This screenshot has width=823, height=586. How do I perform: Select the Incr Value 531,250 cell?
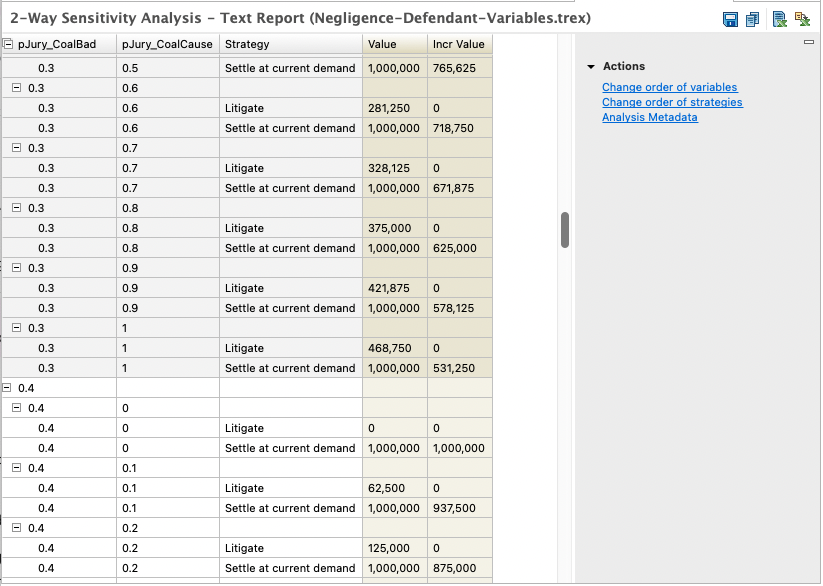[x=460, y=368]
